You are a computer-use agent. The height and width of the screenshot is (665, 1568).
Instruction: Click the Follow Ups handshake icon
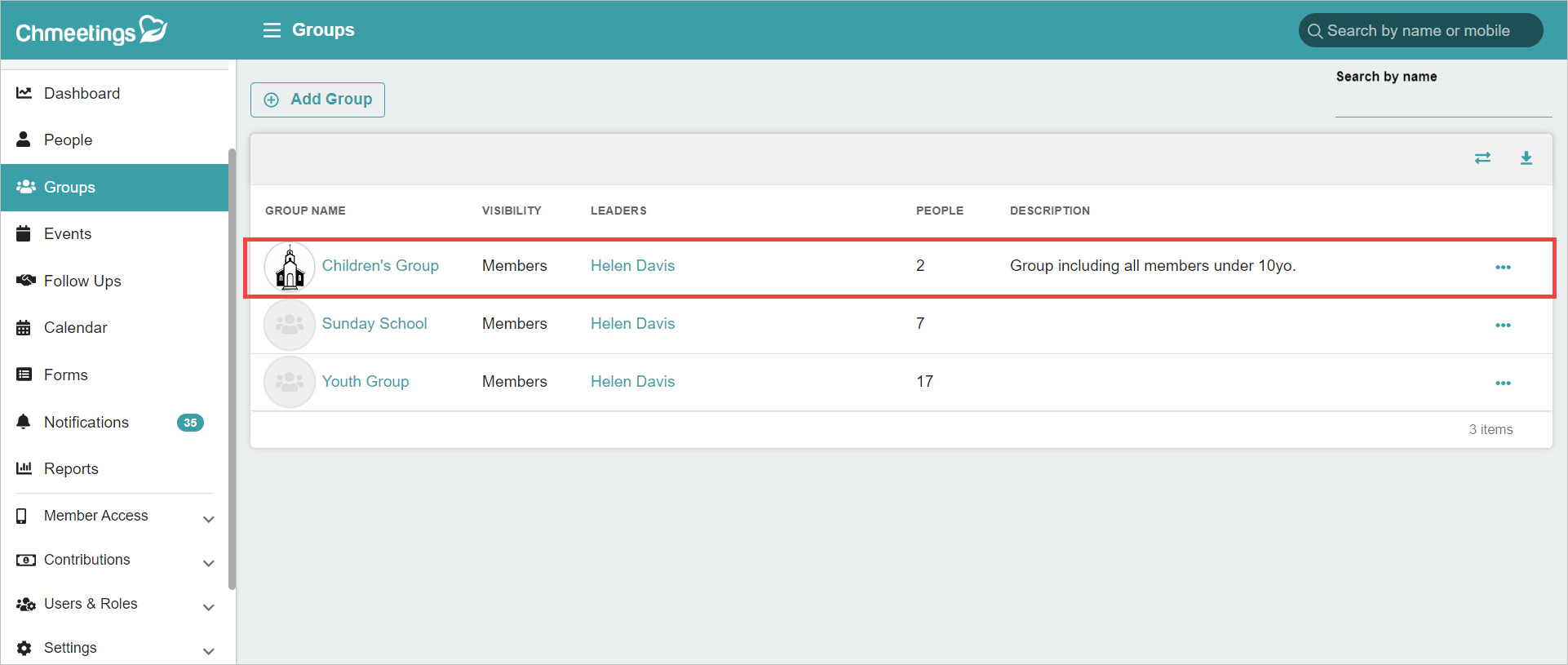pos(26,281)
